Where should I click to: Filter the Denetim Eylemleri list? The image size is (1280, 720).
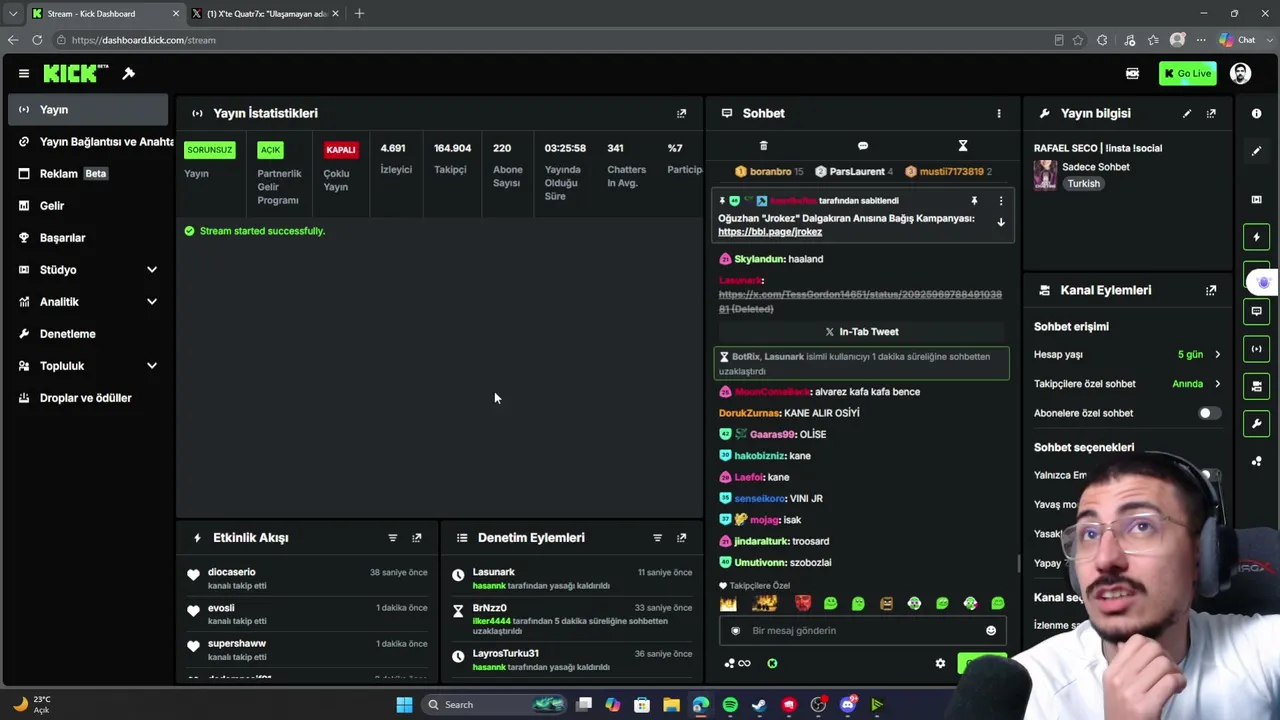[657, 538]
